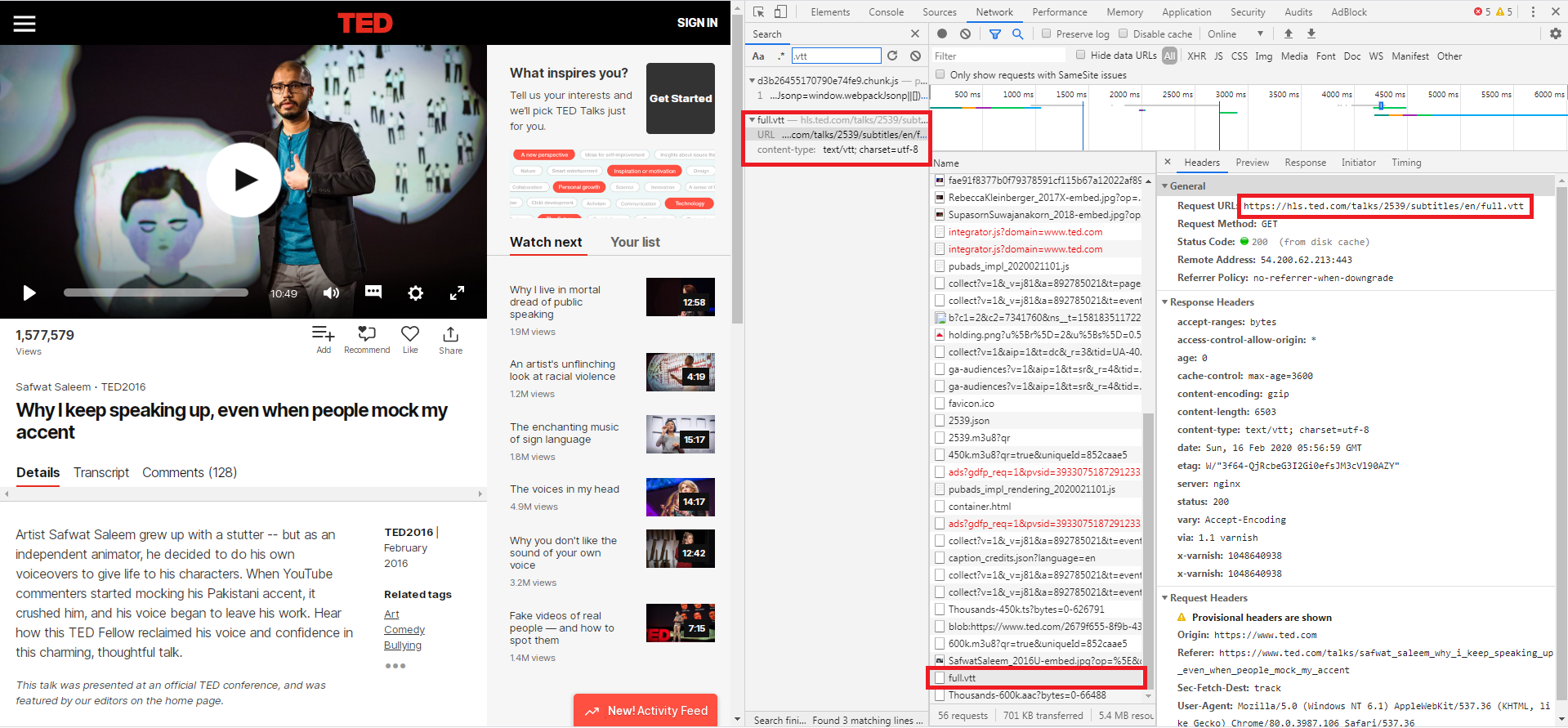Toggle the network filter funnel icon

(x=995, y=33)
